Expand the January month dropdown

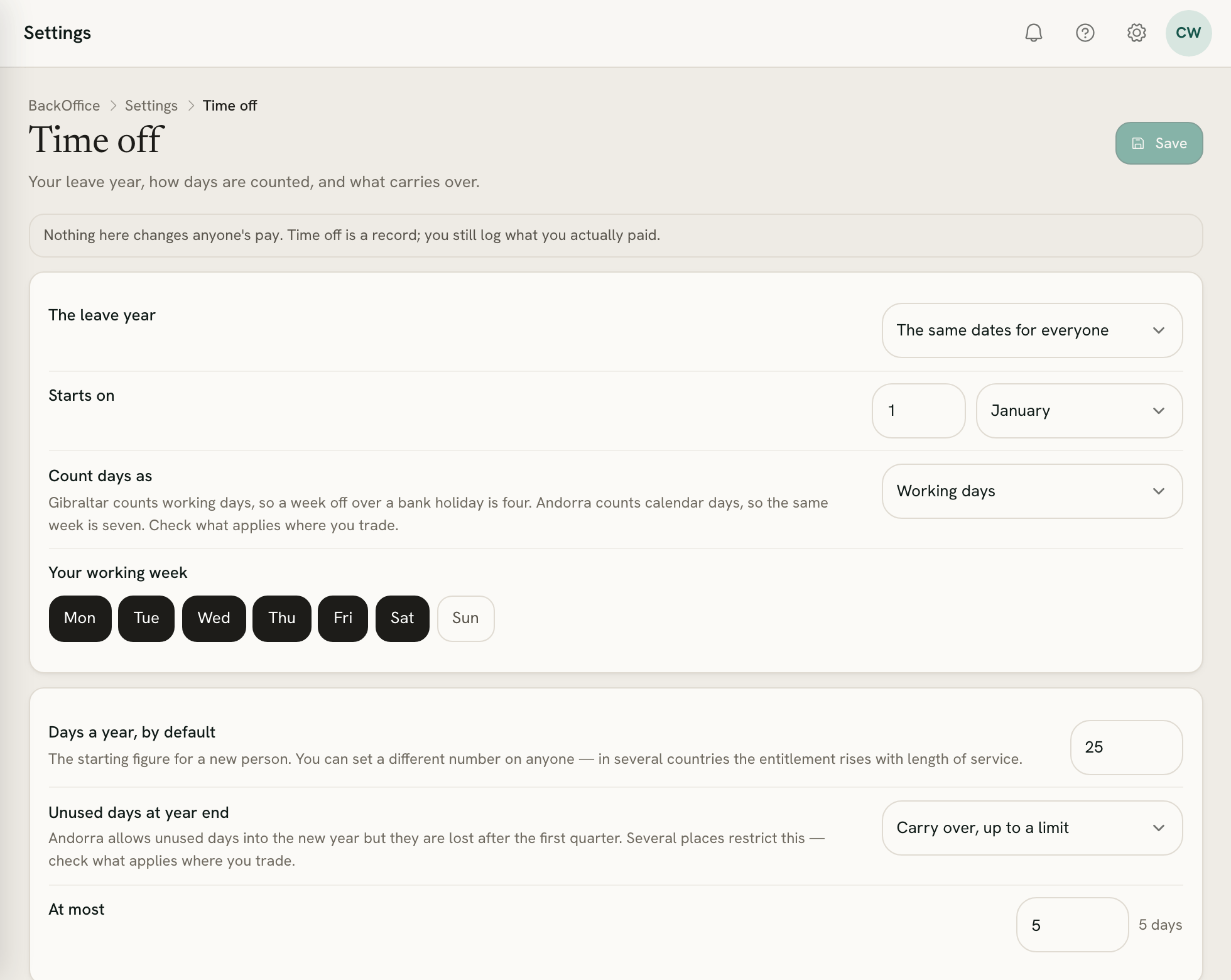pos(1079,411)
